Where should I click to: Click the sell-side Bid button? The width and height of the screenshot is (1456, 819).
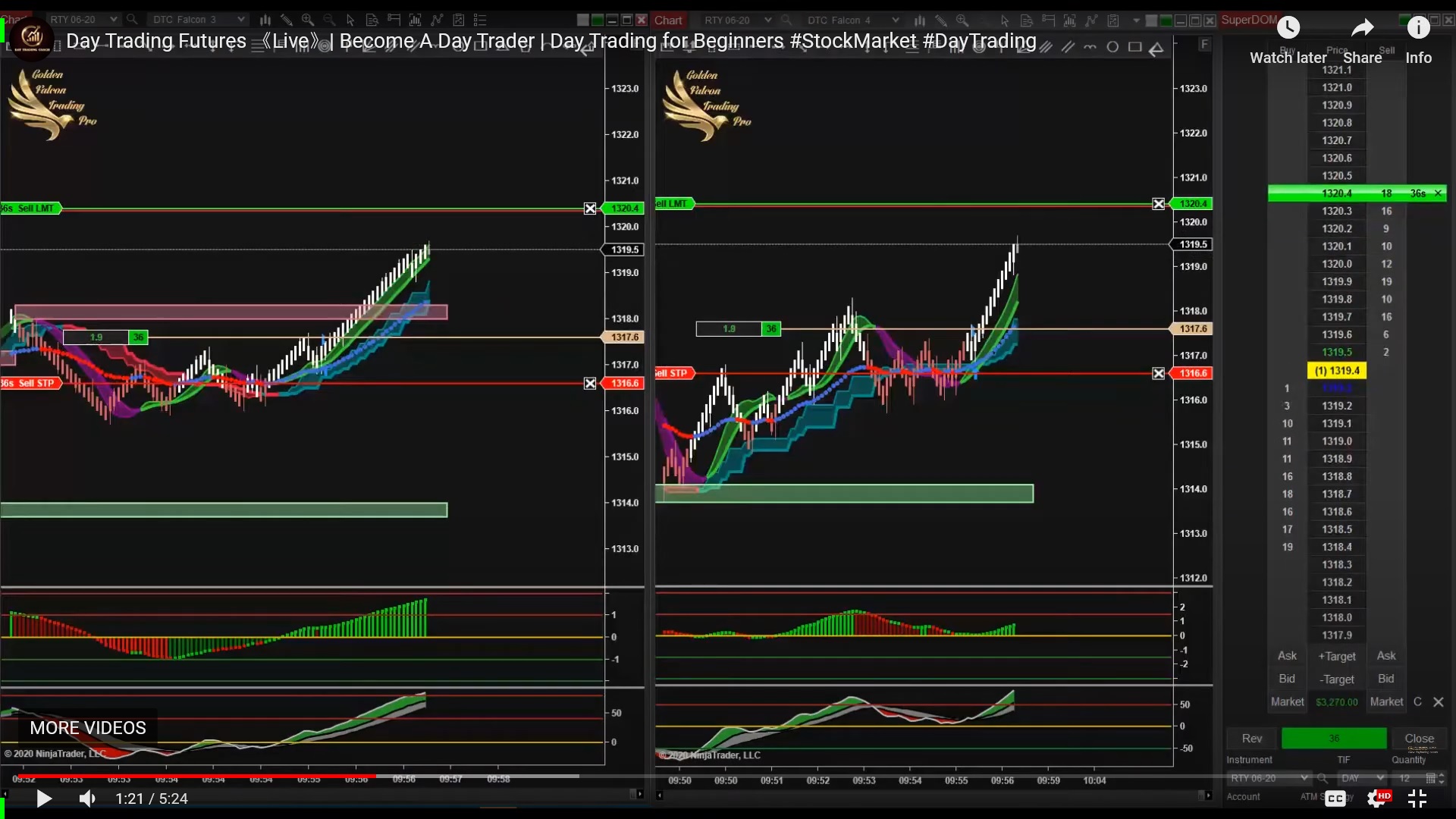[1386, 679]
